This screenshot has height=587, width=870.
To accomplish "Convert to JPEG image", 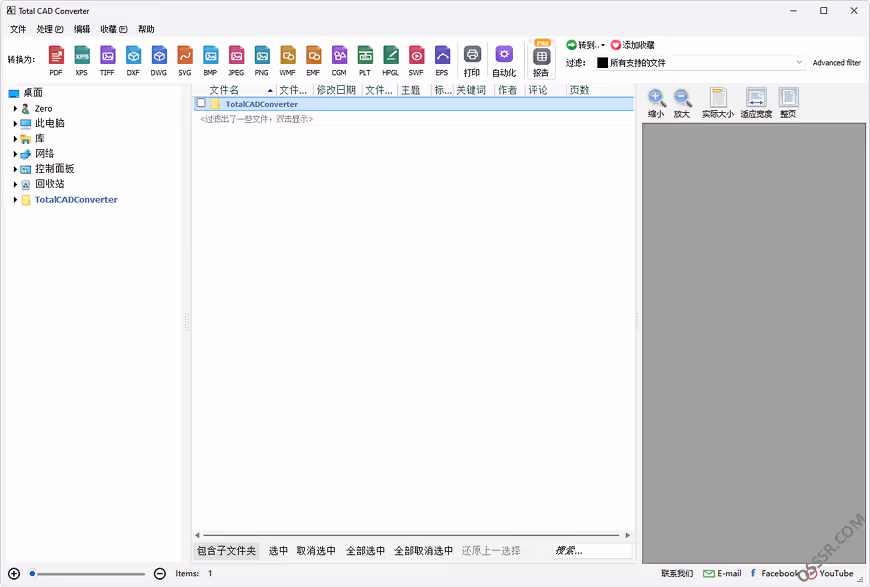I will (236, 60).
